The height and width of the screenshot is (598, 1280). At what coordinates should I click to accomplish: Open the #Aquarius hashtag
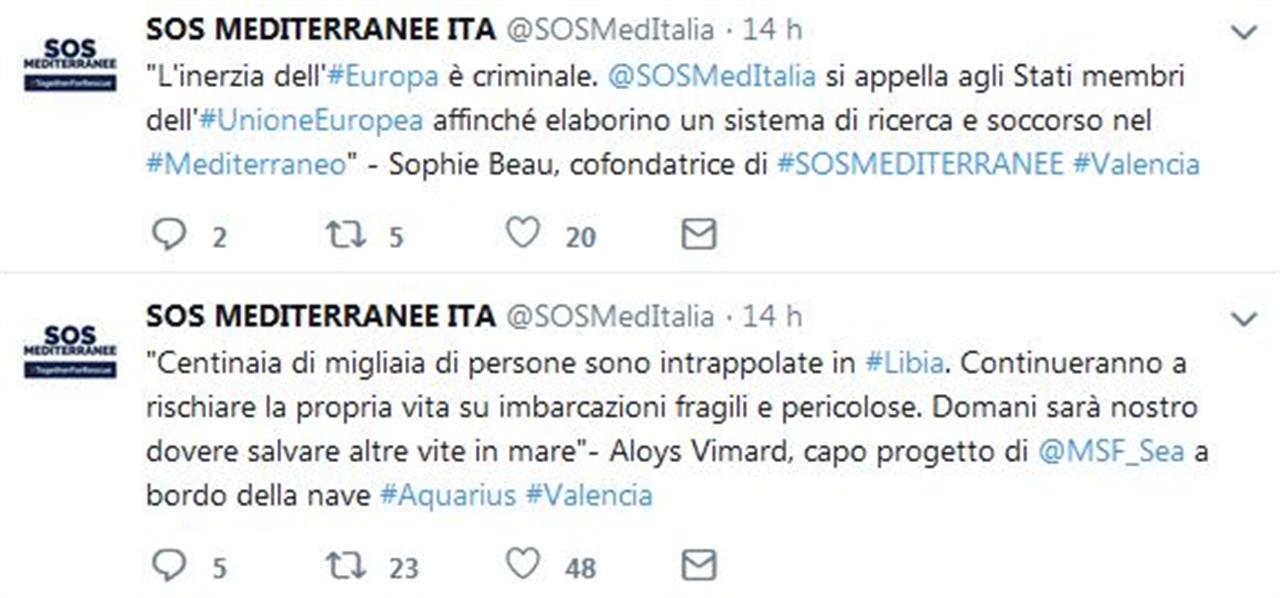click(x=449, y=494)
